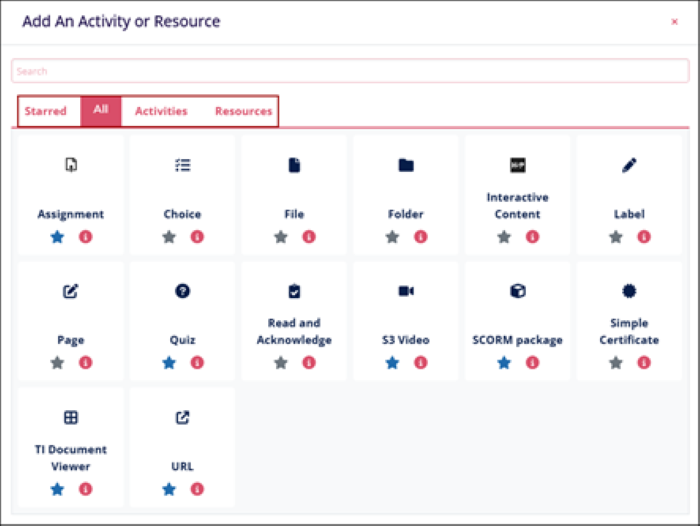Choose the Simple Certificate icon
The width and height of the screenshot is (700, 526).
click(x=629, y=291)
